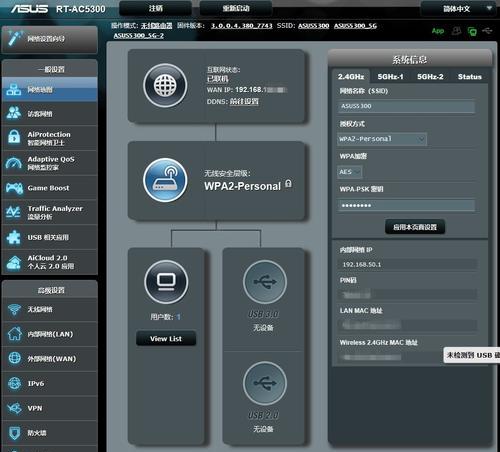The width and height of the screenshot is (500, 452).
Task: Open LAN house icon
Action: click(x=14, y=334)
